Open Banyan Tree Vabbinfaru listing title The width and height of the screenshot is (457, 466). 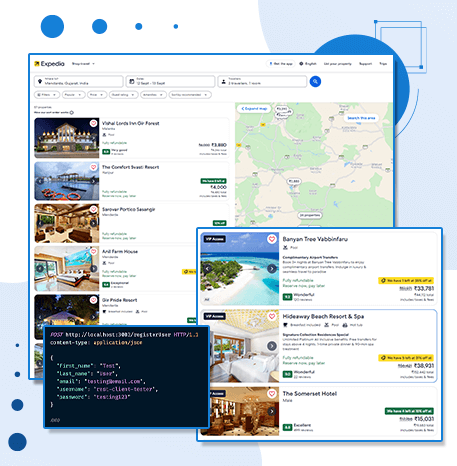point(315,239)
